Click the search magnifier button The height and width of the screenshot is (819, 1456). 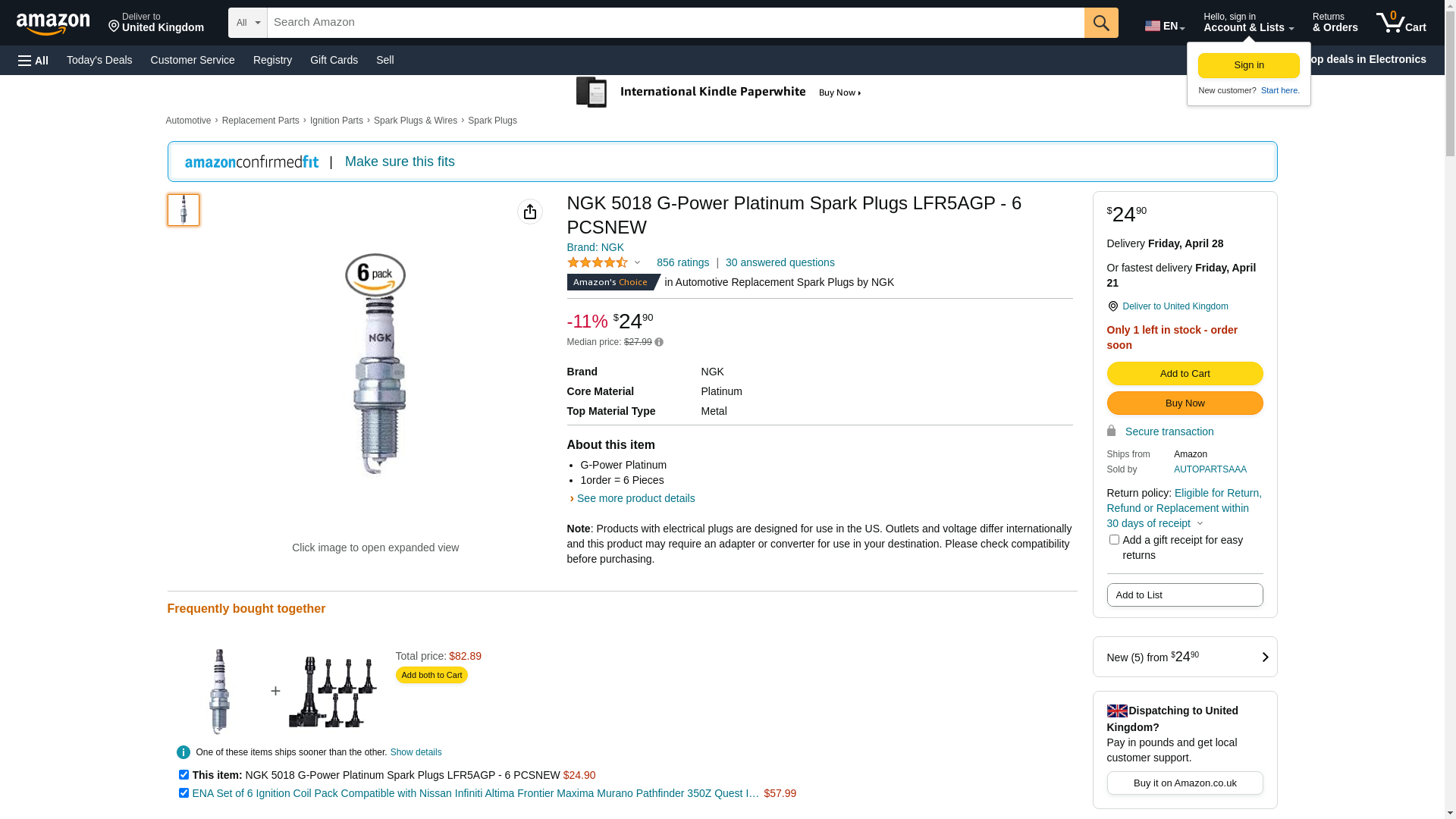pyautogui.click(x=1100, y=23)
